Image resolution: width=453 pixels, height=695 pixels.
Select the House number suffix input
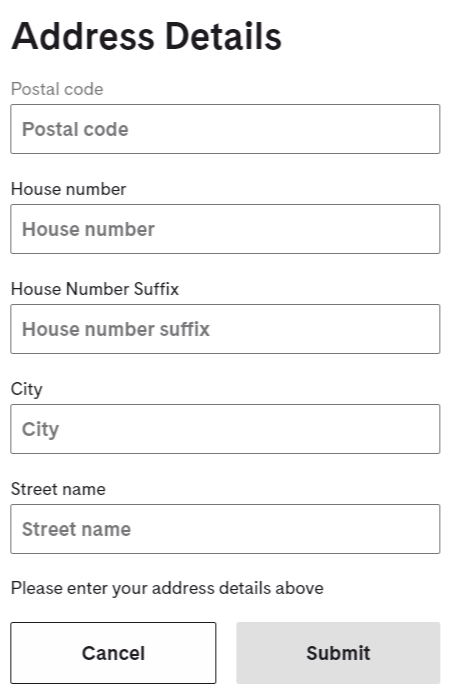pyautogui.click(x=225, y=329)
